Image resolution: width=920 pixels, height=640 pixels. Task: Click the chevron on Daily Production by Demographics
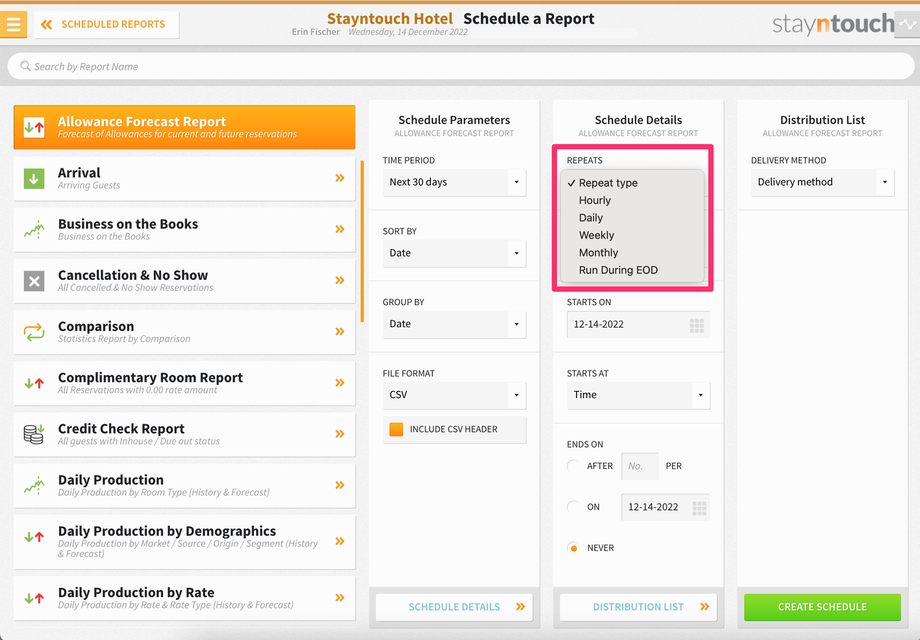340,541
